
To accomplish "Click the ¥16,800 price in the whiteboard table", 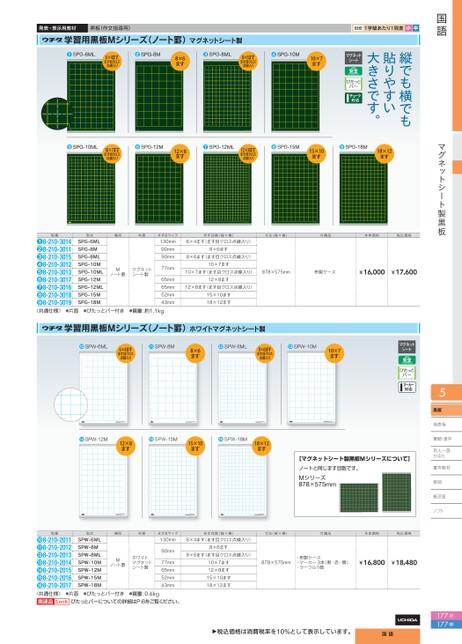I will [372, 562].
